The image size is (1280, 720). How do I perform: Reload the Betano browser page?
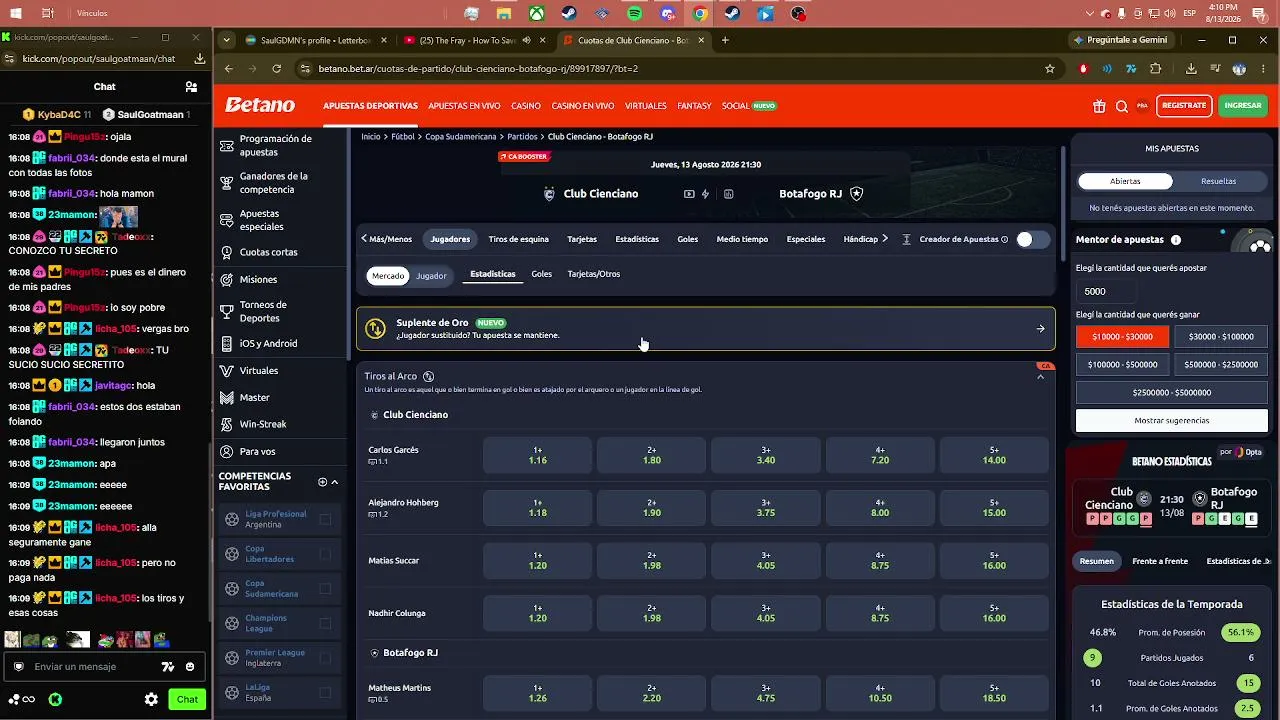[277, 69]
